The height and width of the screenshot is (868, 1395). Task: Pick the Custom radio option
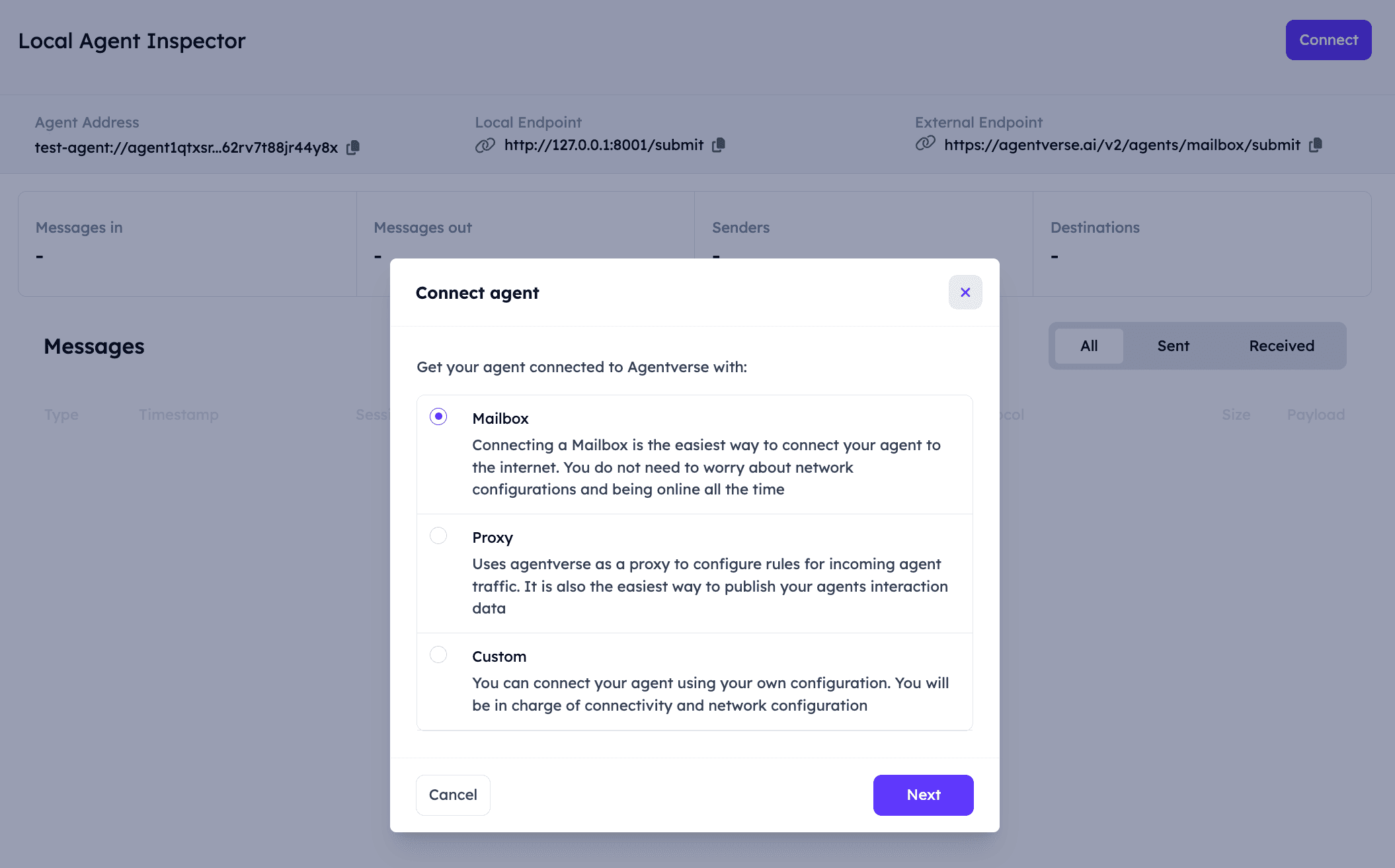click(x=438, y=654)
